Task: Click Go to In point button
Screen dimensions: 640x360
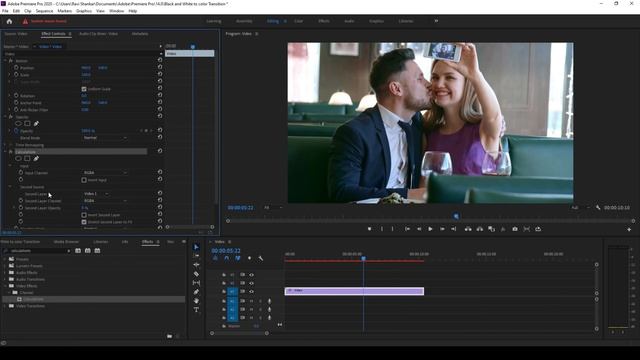Action: click(407, 229)
